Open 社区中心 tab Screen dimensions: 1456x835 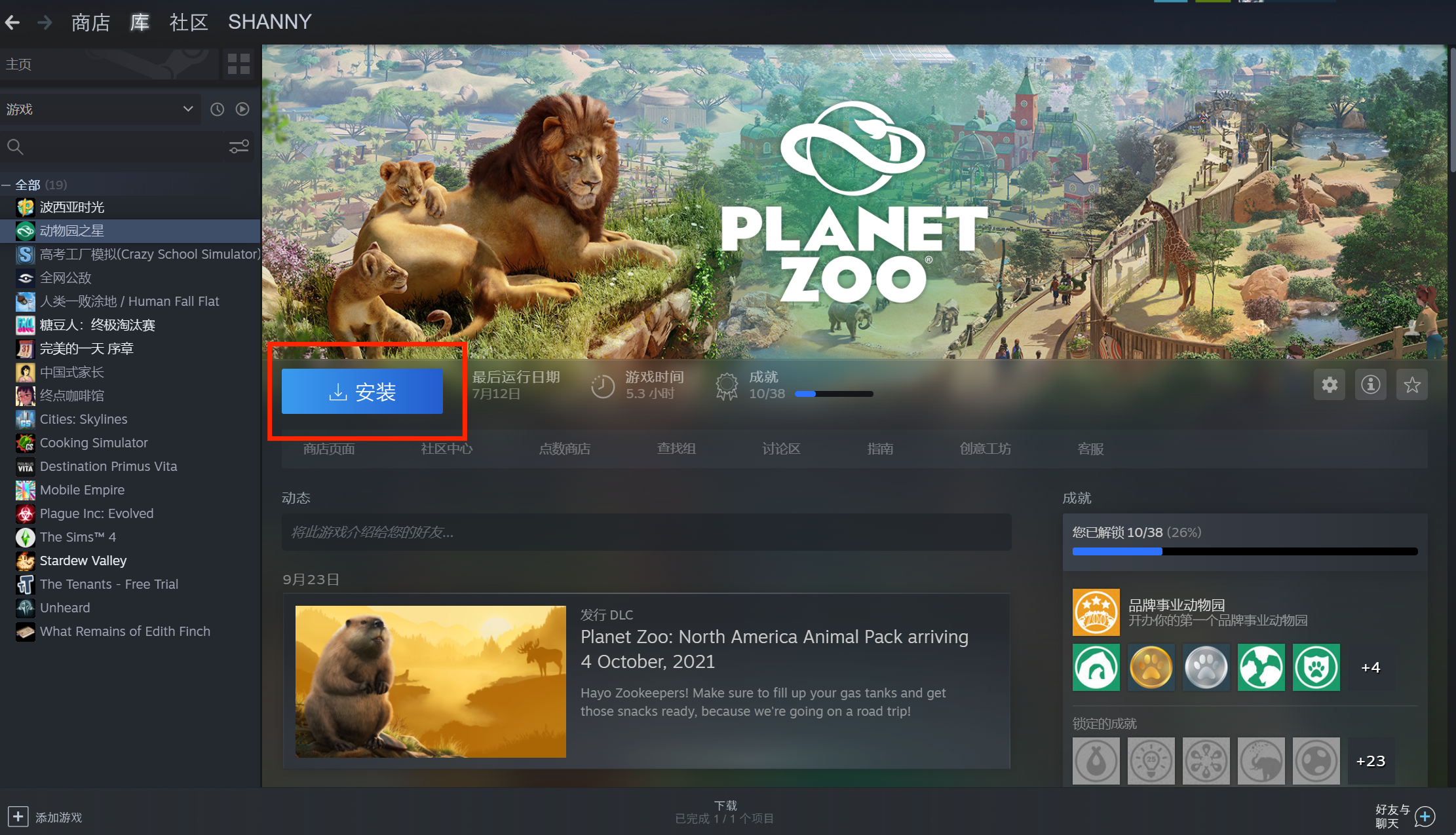pos(447,449)
